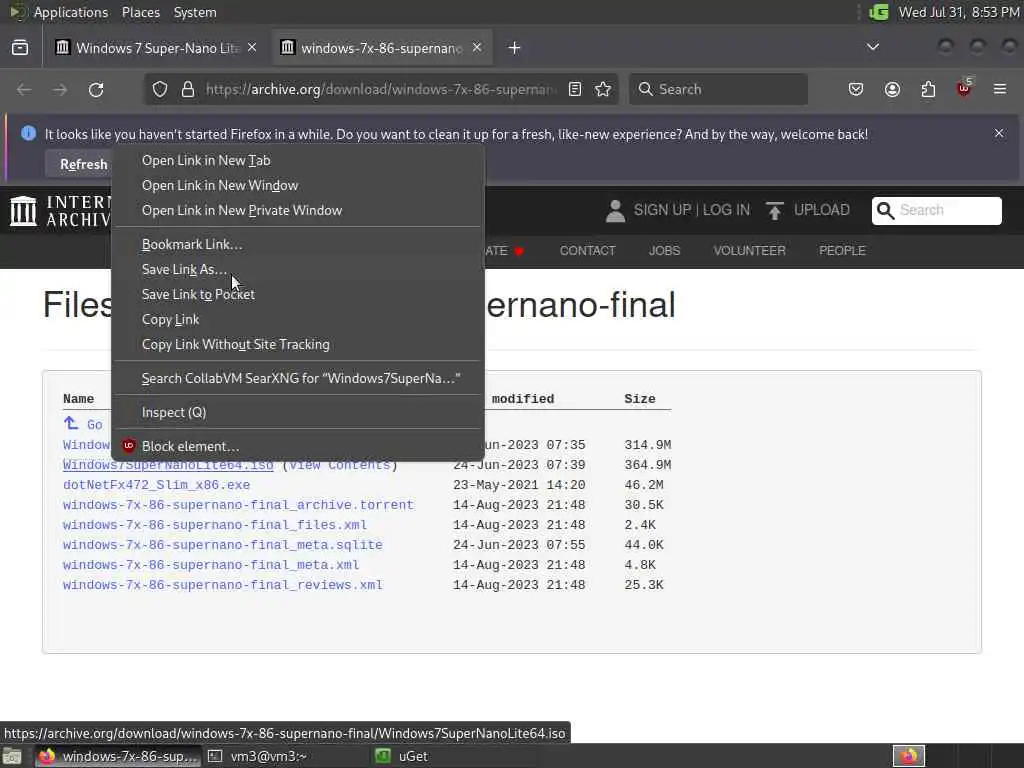Open the Firefox account icon
Screen dimensions: 1024x768
pyautogui.click(x=892, y=89)
